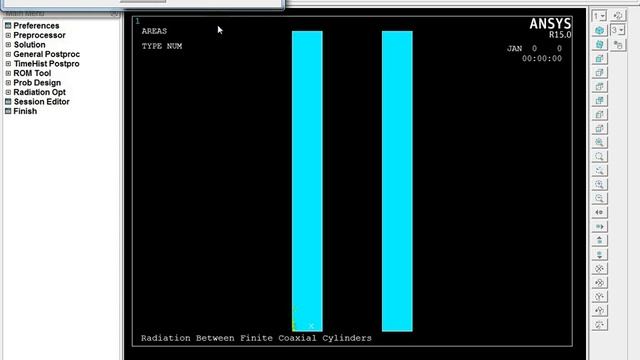The width and height of the screenshot is (640, 360).
Task: Click the ANSYS R15.0 logo text
Action: point(550,28)
